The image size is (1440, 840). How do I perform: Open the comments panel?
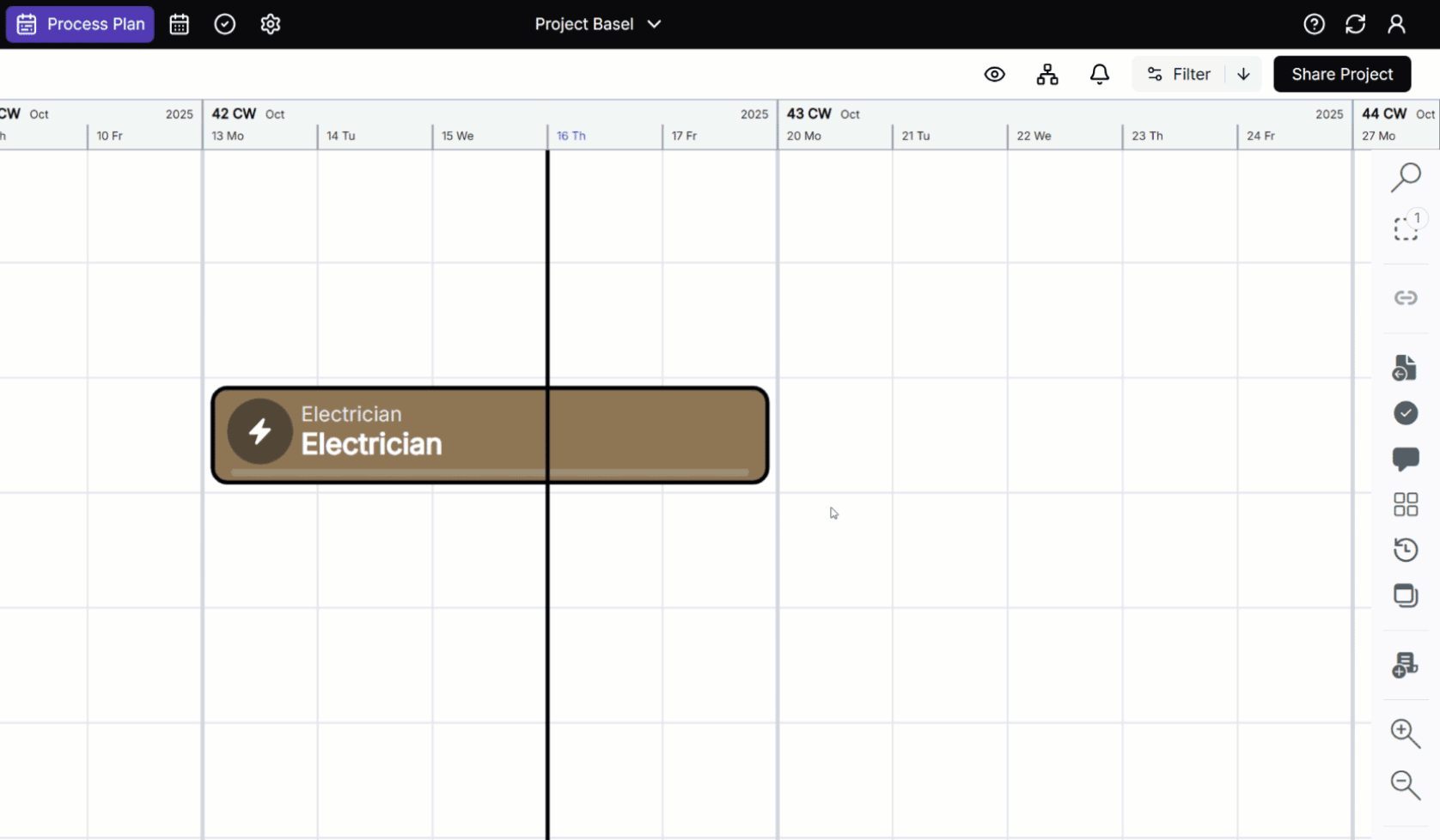click(1406, 460)
